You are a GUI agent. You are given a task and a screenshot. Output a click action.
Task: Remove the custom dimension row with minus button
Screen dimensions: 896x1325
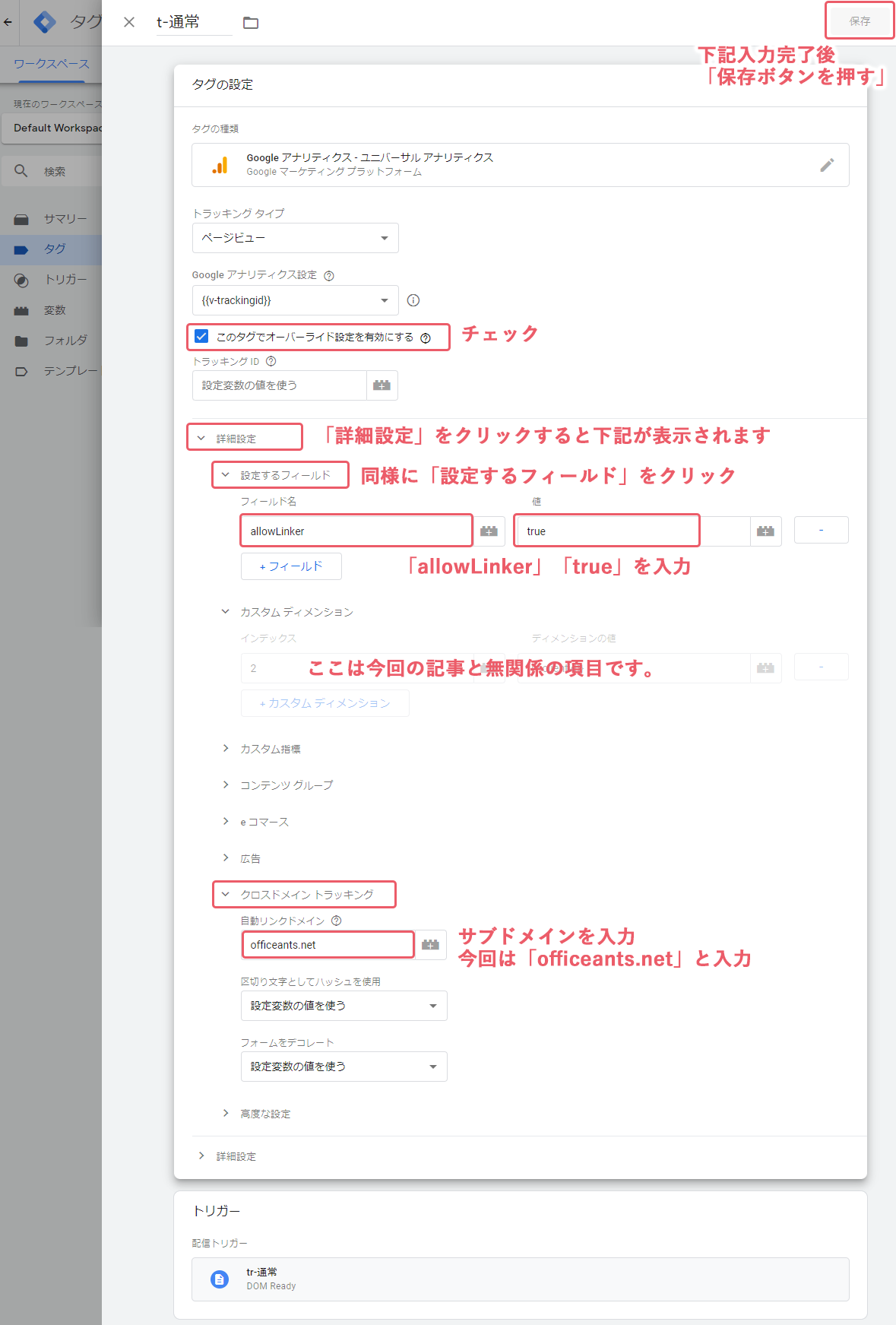pyautogui.click(x=822, y=667)
